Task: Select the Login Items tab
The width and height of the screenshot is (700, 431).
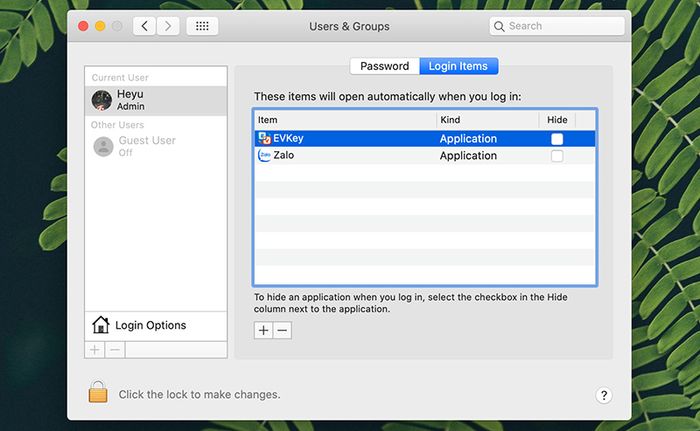Action: (x=458, y=66)
